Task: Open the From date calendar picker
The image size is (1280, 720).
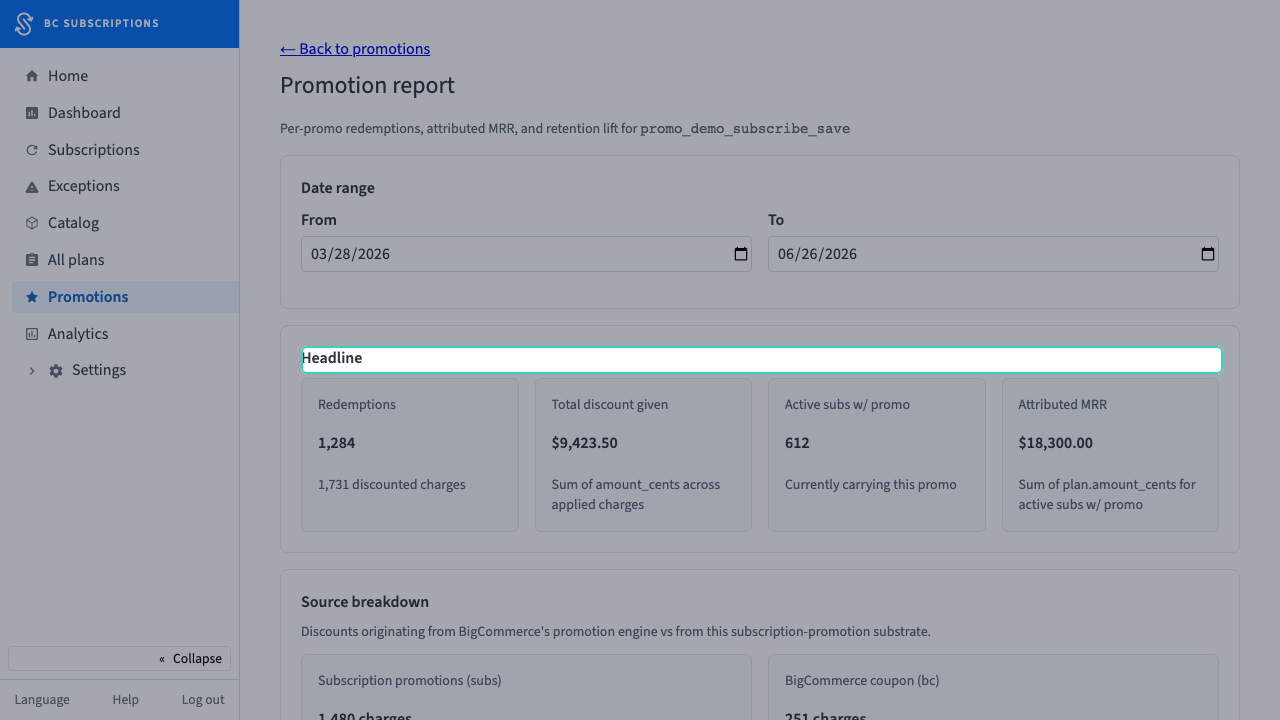Action: click(741, 254)
